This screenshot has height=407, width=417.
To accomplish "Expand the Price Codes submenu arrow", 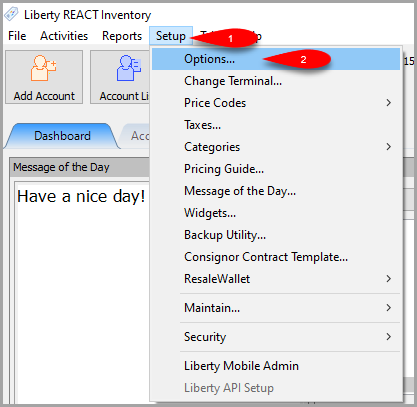I will coord(388,103).
